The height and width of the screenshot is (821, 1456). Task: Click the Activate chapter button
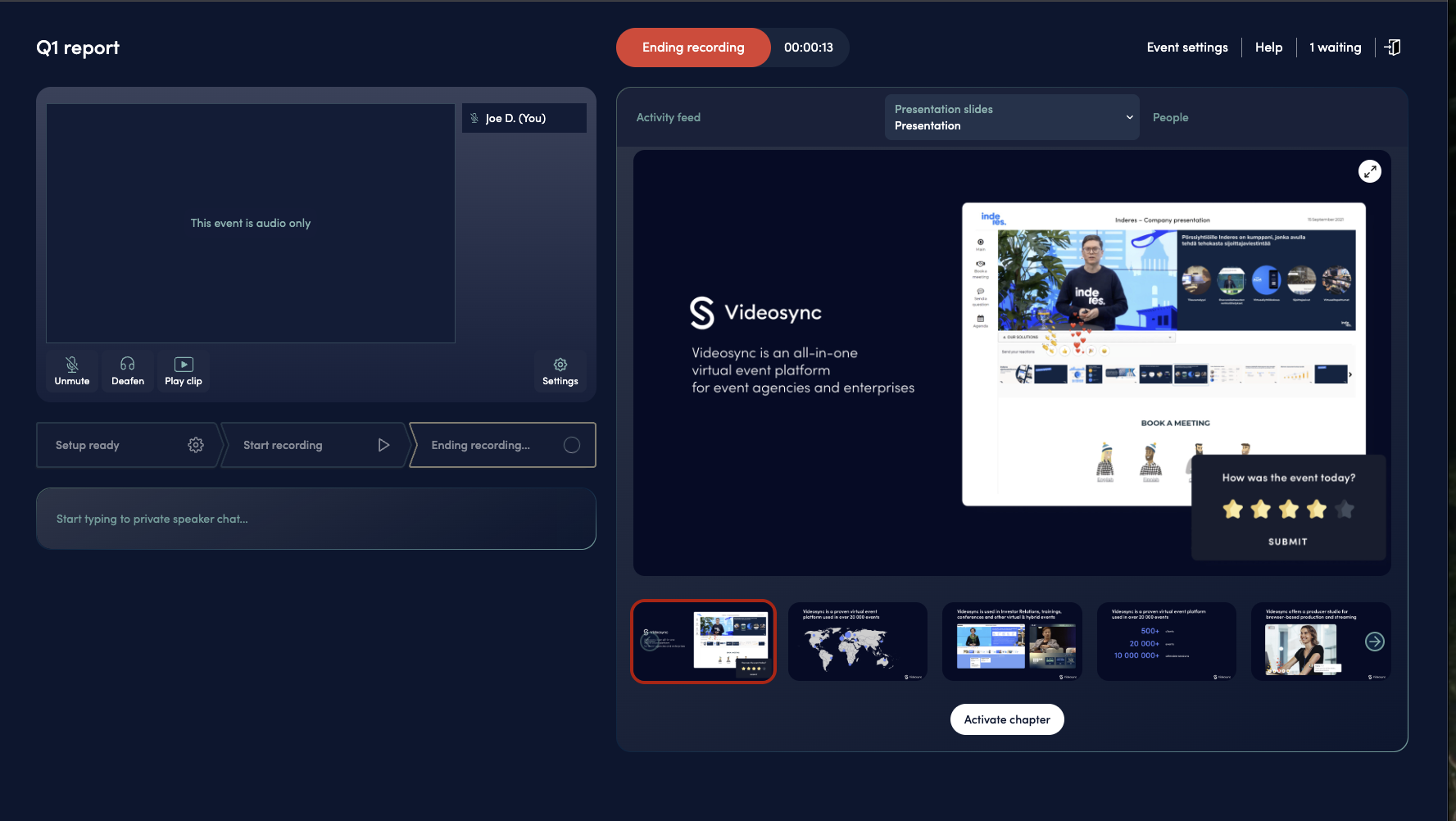coord(1007,719)
